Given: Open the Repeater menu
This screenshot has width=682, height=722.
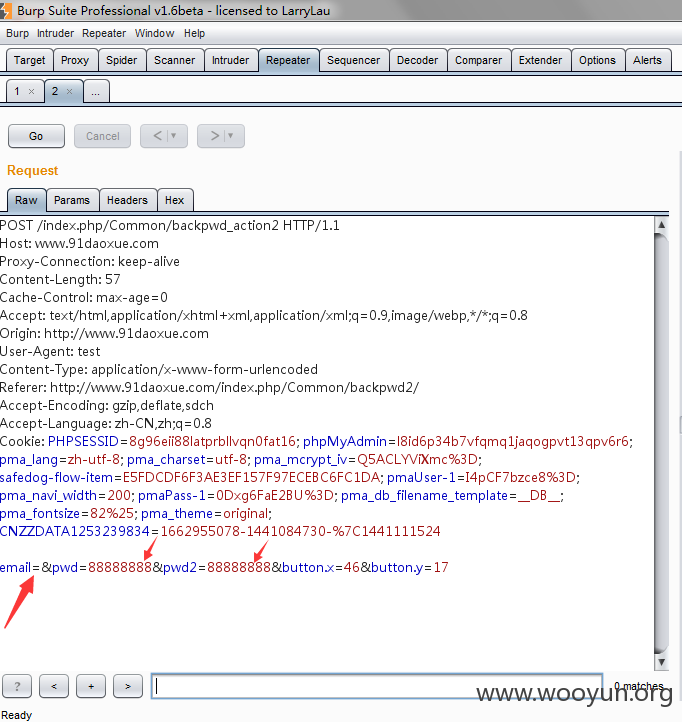Looking at the screenshot, I should click(x=104, y=33).
